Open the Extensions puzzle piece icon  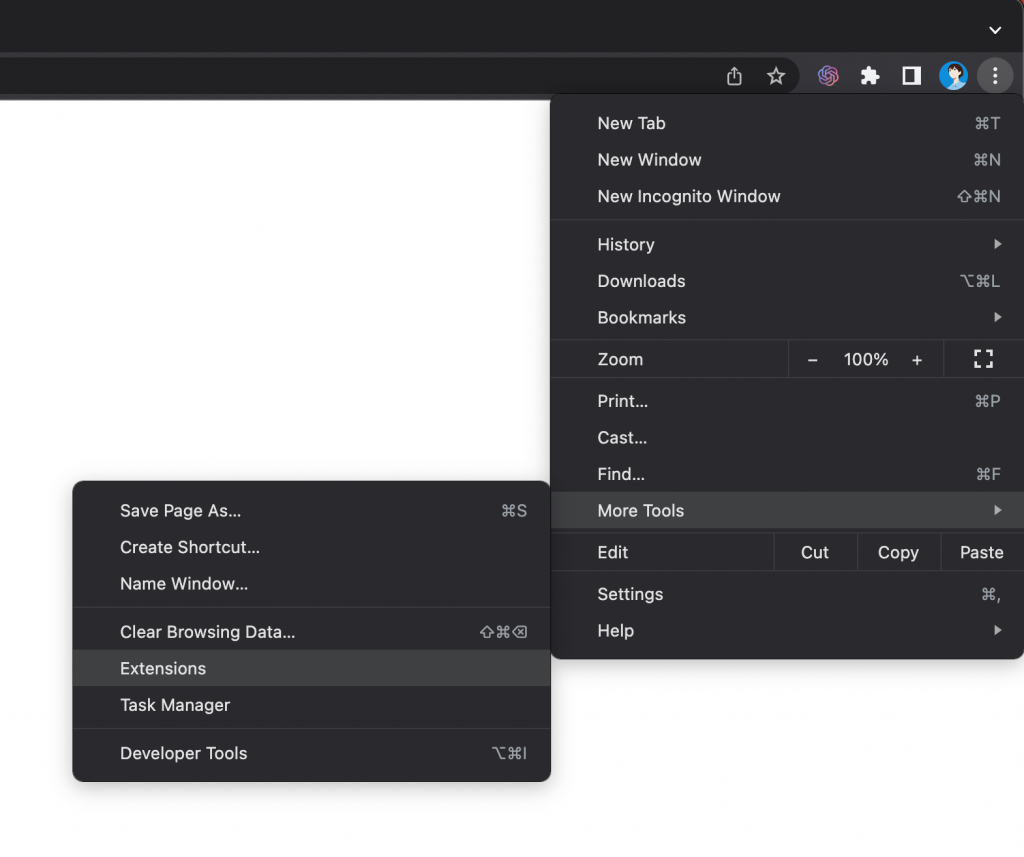[x=870, y=76]
